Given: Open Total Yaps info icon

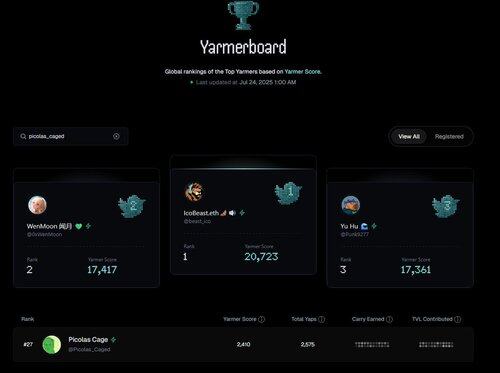Looking at the screenshot, I should pyautogui.click(x=321, y=319).
